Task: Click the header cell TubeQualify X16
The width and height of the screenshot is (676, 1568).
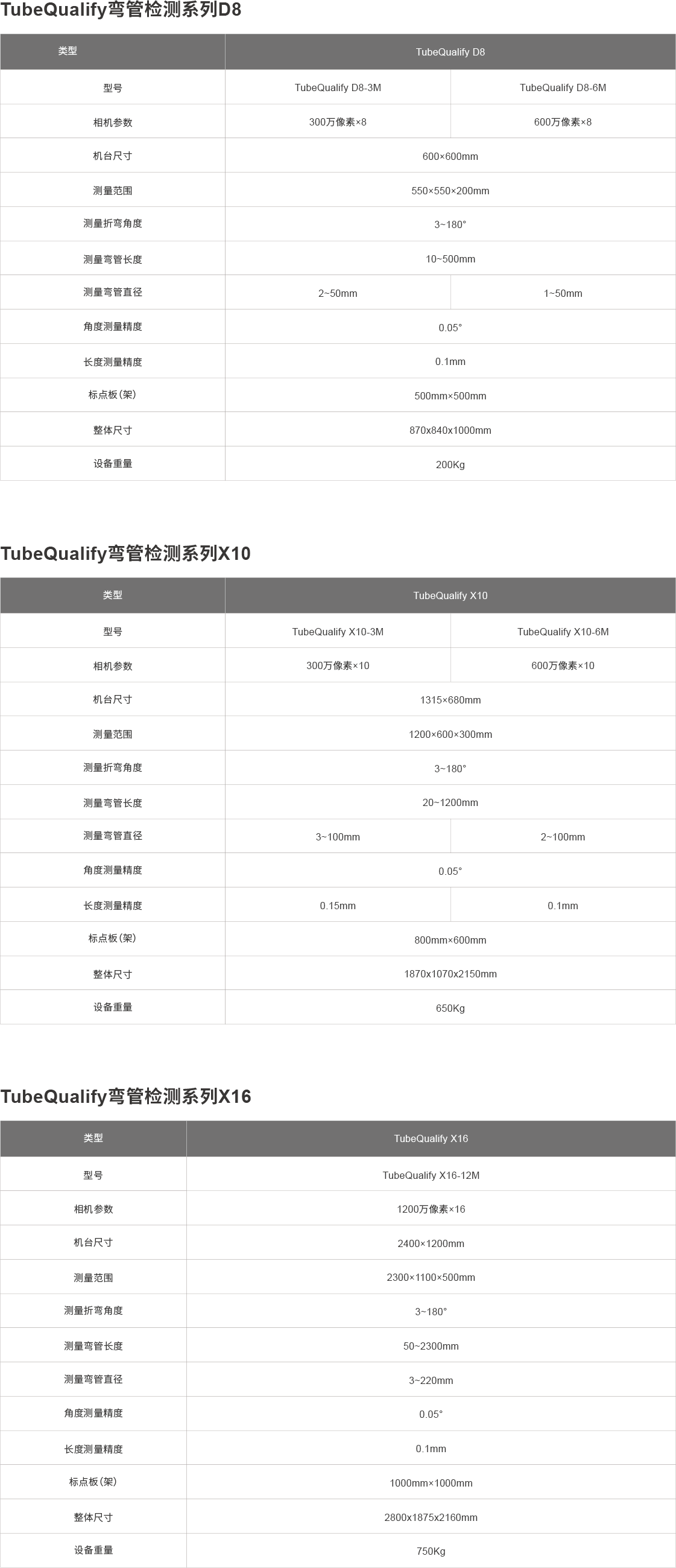Action: coord(431,1139)
